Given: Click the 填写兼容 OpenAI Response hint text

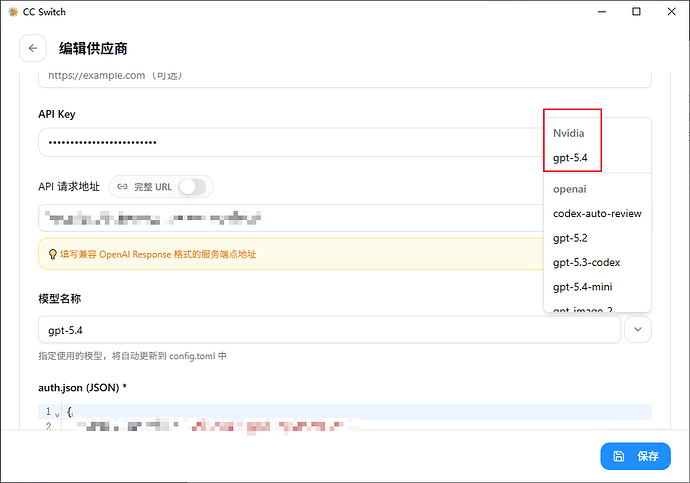Looking at the screenshot, I should (158, 254).
